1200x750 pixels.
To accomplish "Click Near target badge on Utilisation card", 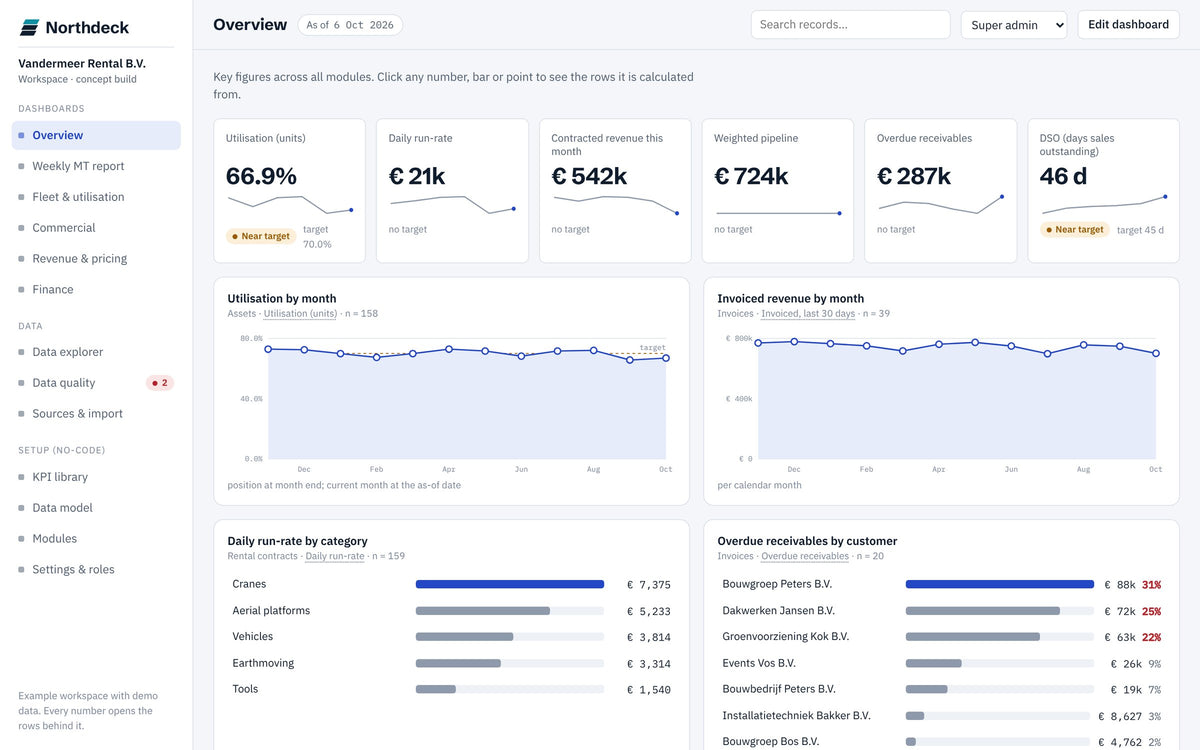I will 260,237.
